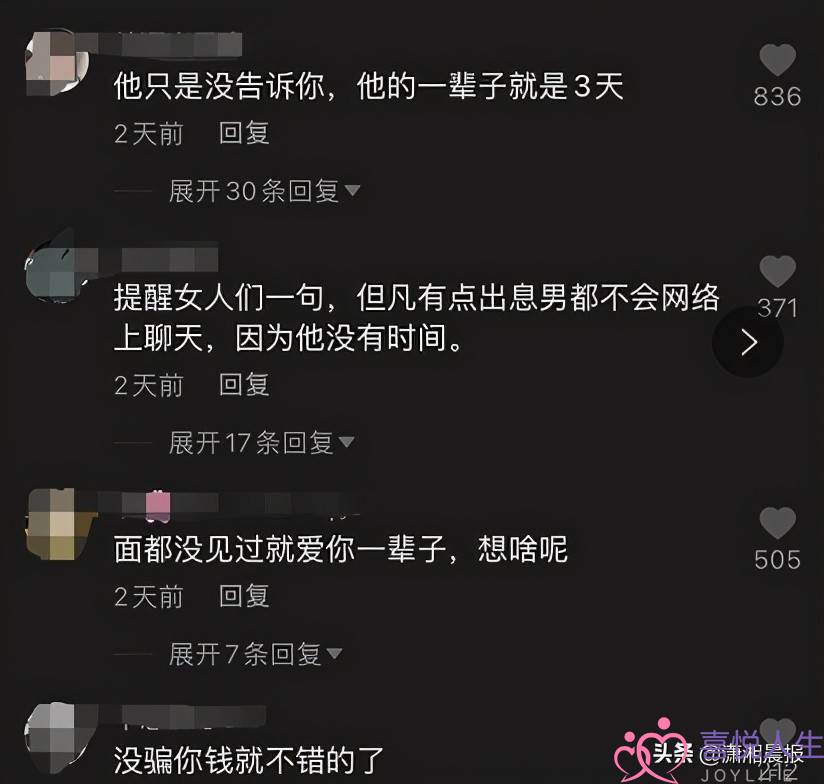Reply to the 他的一辈子就是3天 comment
Screen dimensions: 824x784
pos(244,133)
